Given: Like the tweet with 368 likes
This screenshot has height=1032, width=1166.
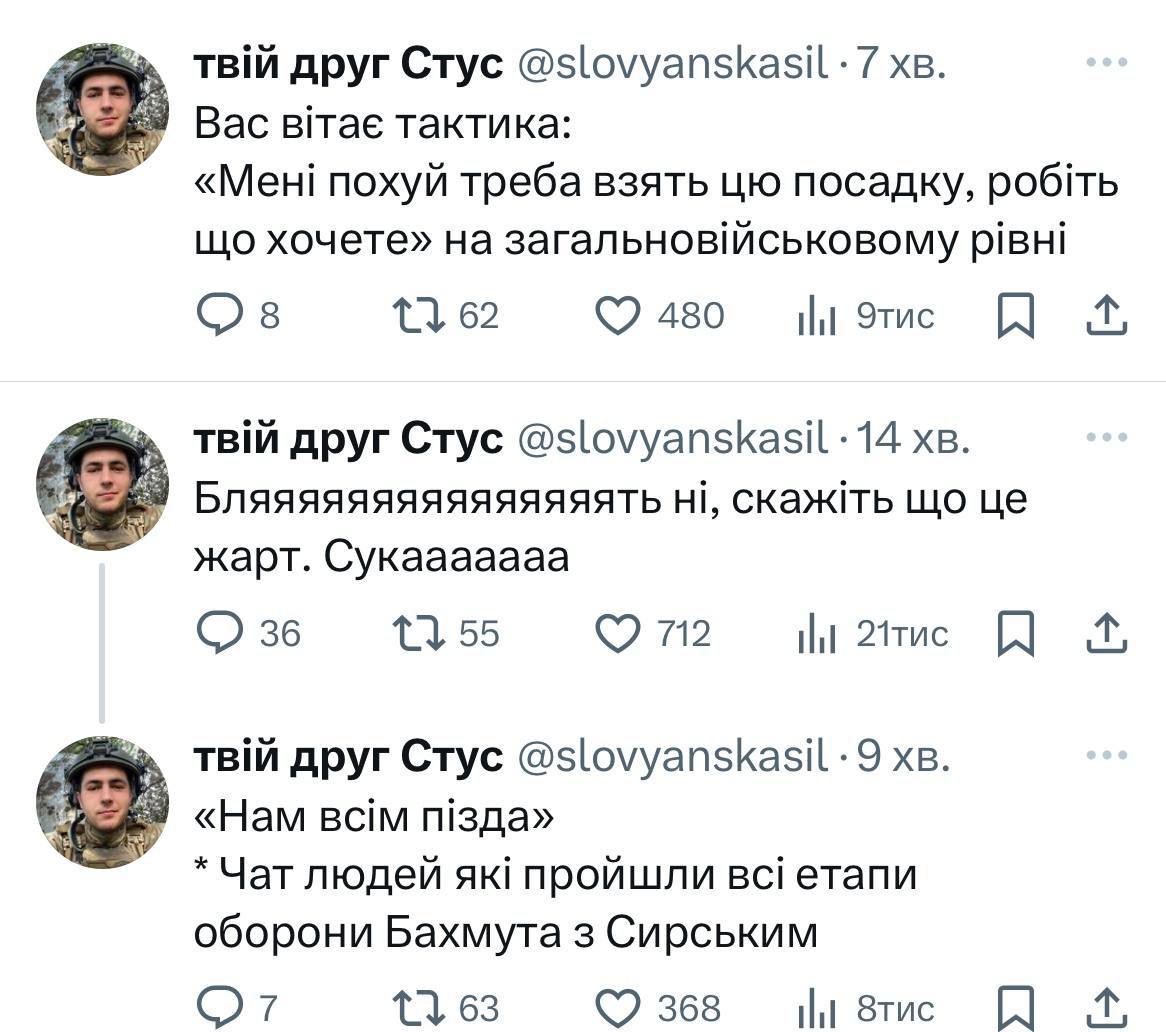Looking at the screenshot, I should tap(617, 1006).
